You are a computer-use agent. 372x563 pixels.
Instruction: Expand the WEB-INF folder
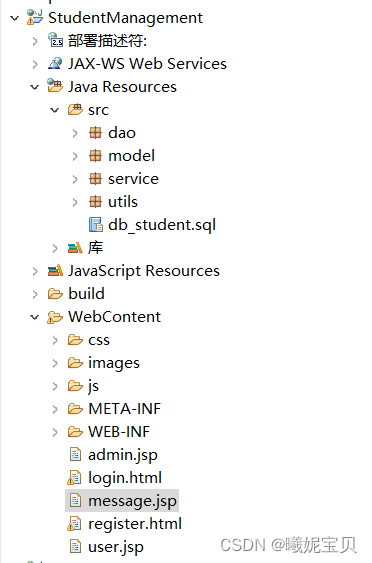[x=55, y=432]
